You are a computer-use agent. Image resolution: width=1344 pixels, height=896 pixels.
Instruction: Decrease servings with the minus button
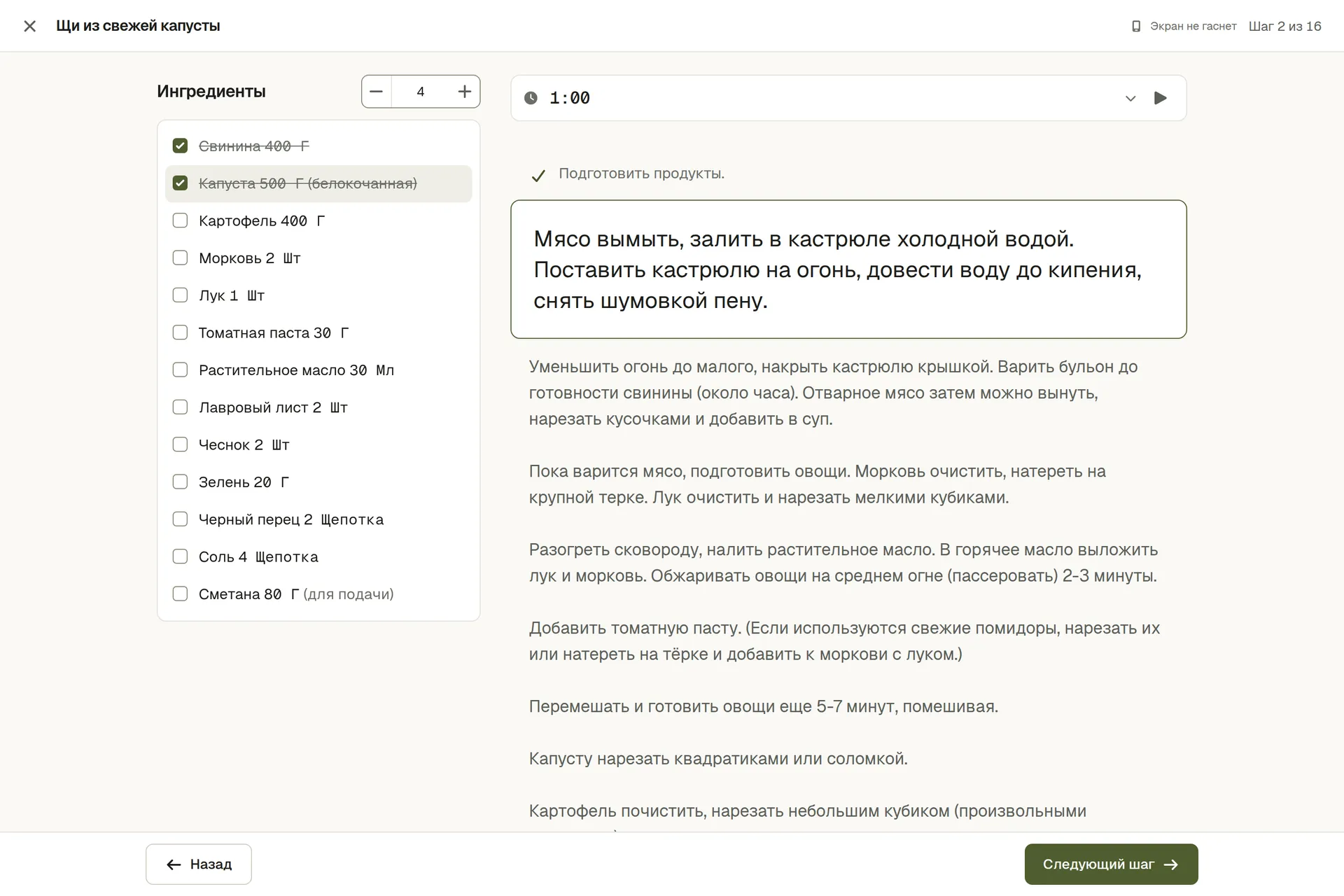coord(377,92)
